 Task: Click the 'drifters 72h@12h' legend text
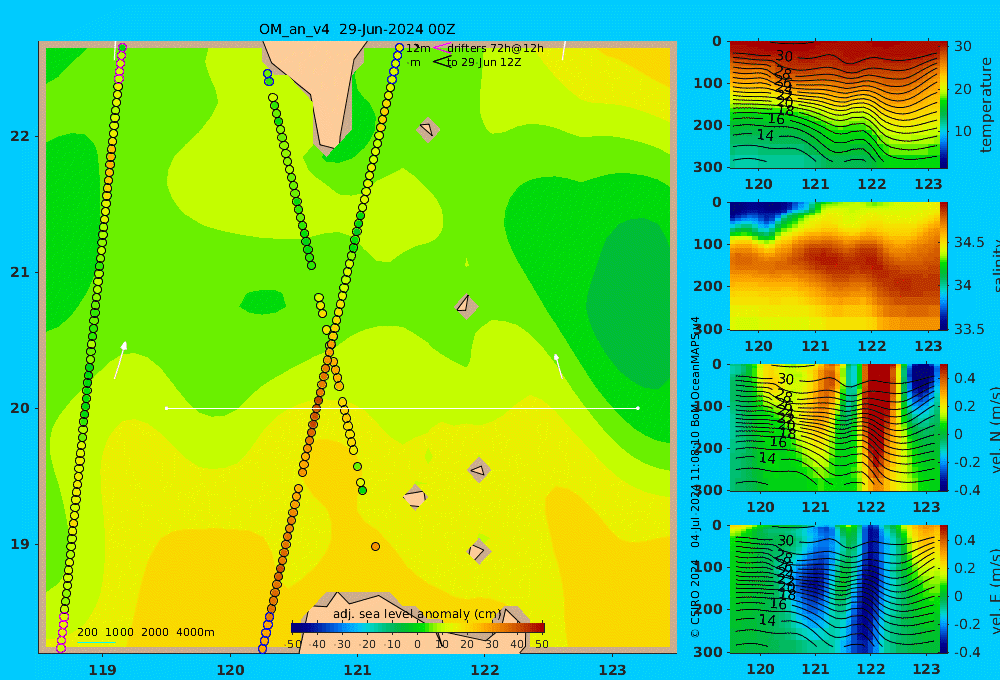tap(496, 48)
